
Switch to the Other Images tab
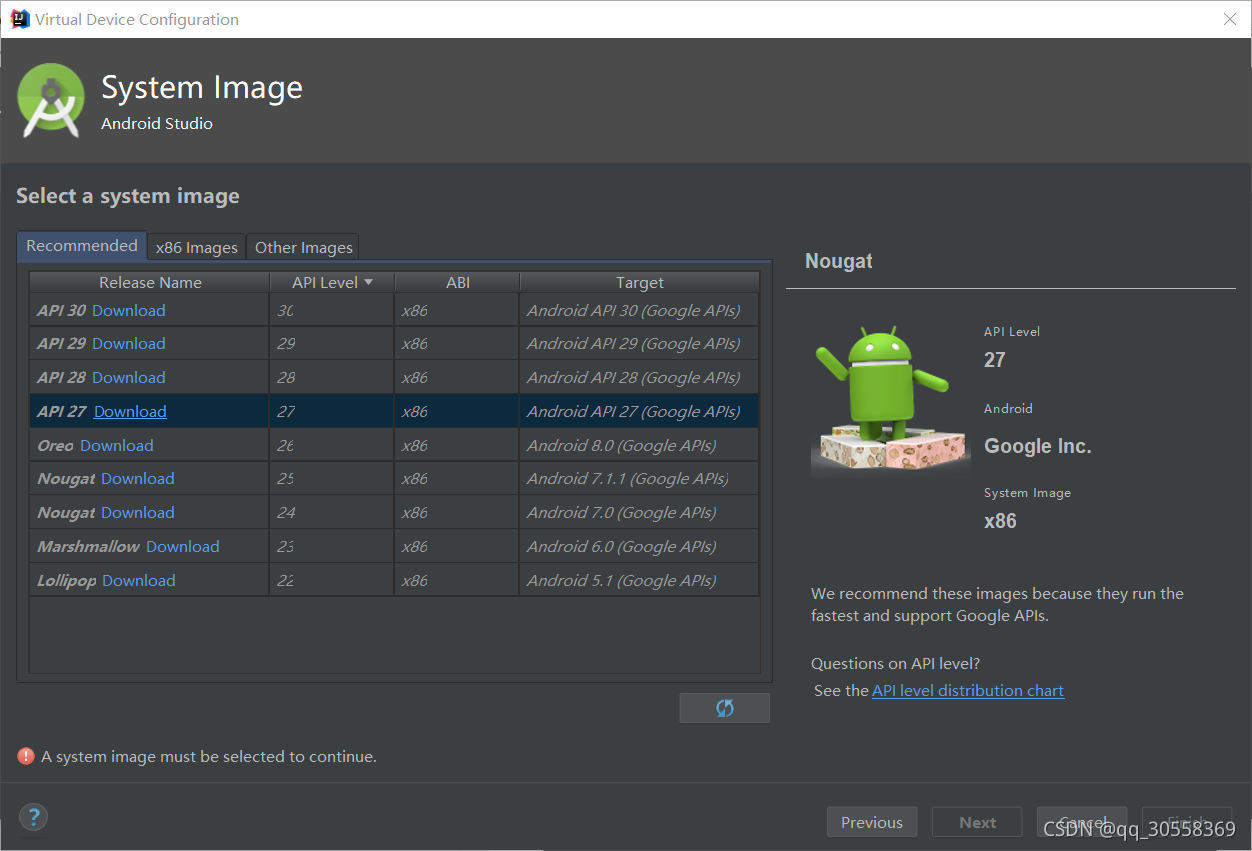click(x=303, y=247)
